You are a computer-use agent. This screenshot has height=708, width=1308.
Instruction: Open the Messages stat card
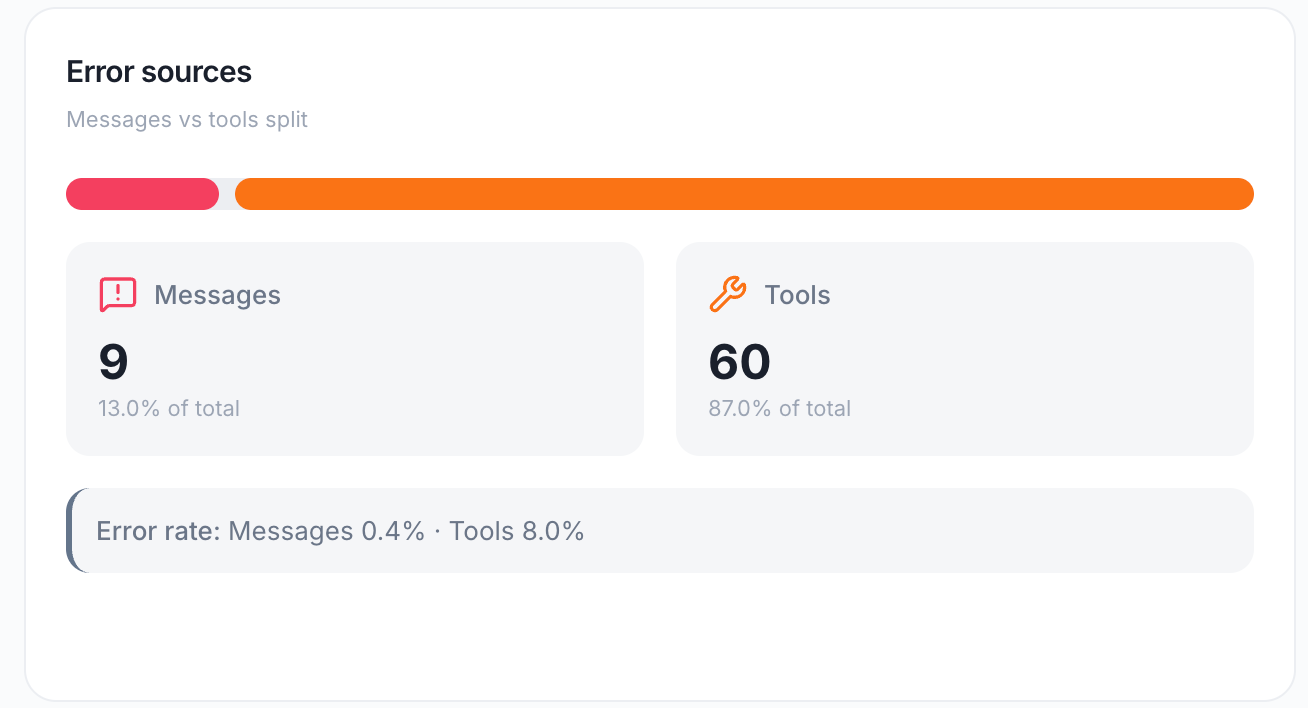coord(355,349)
